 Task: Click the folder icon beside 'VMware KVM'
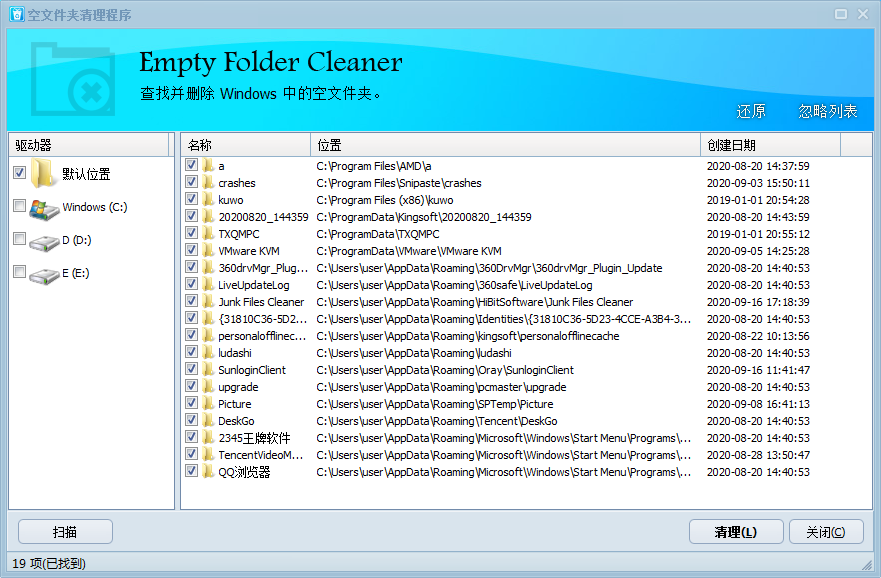click(209, 251)
